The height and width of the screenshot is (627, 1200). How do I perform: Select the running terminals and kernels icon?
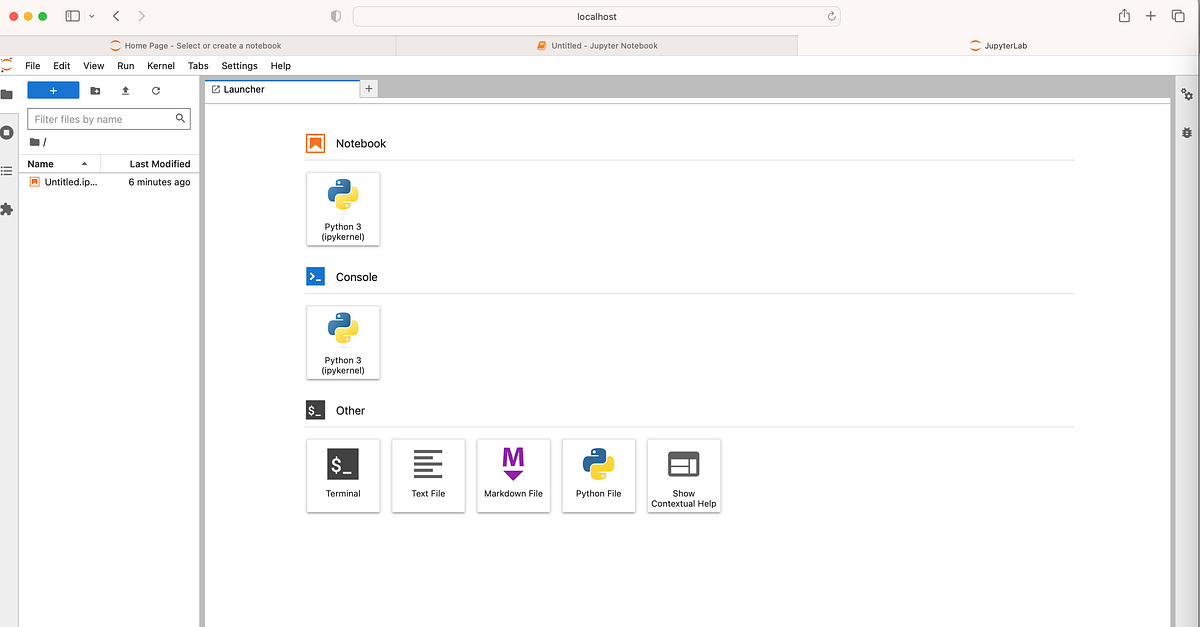point(8,132)
